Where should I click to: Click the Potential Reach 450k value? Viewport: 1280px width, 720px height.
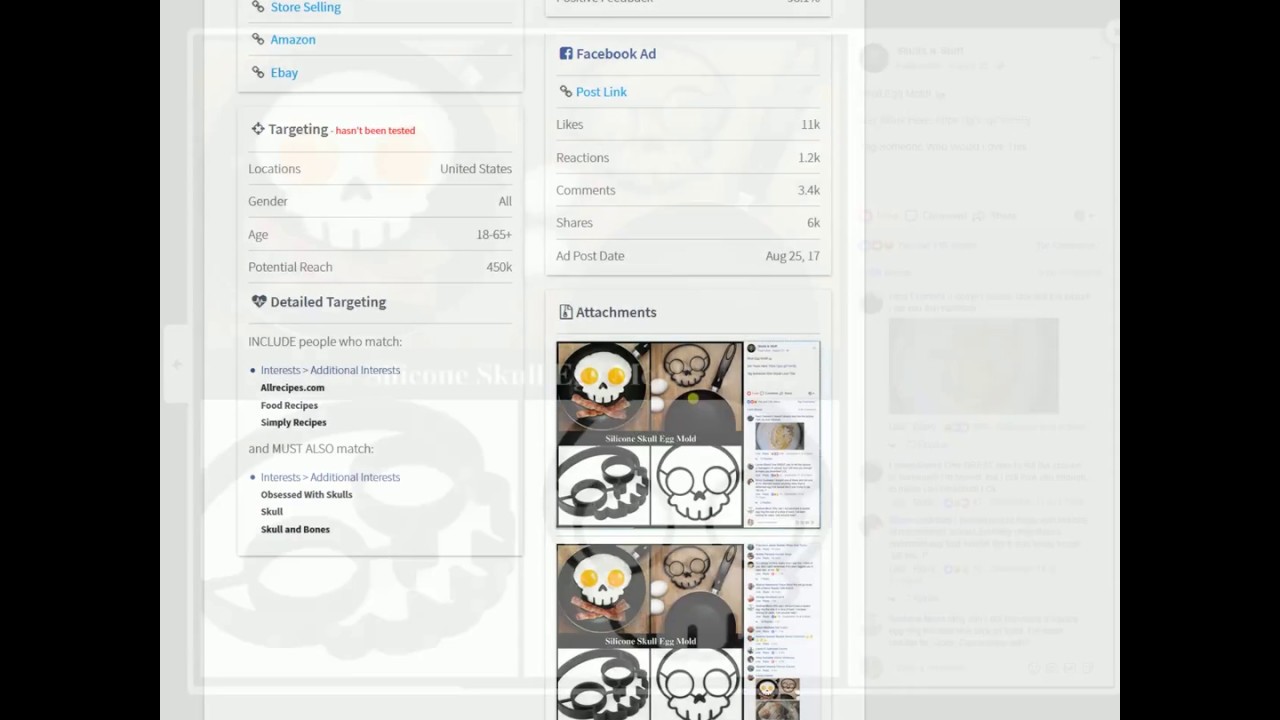(x=499, y=267)
